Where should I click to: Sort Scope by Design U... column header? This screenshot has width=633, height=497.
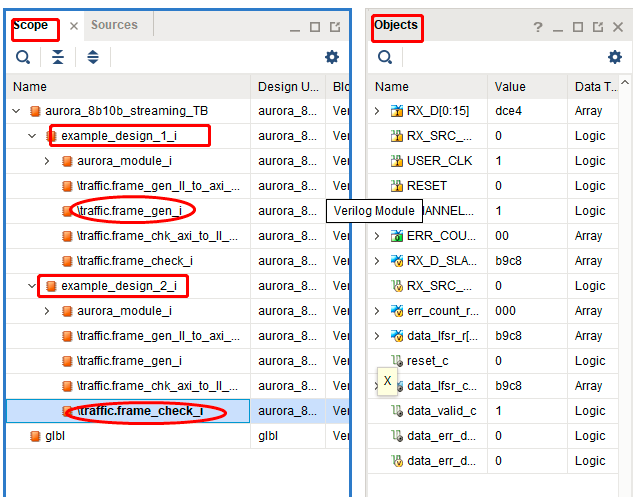(x=288, y=86)
